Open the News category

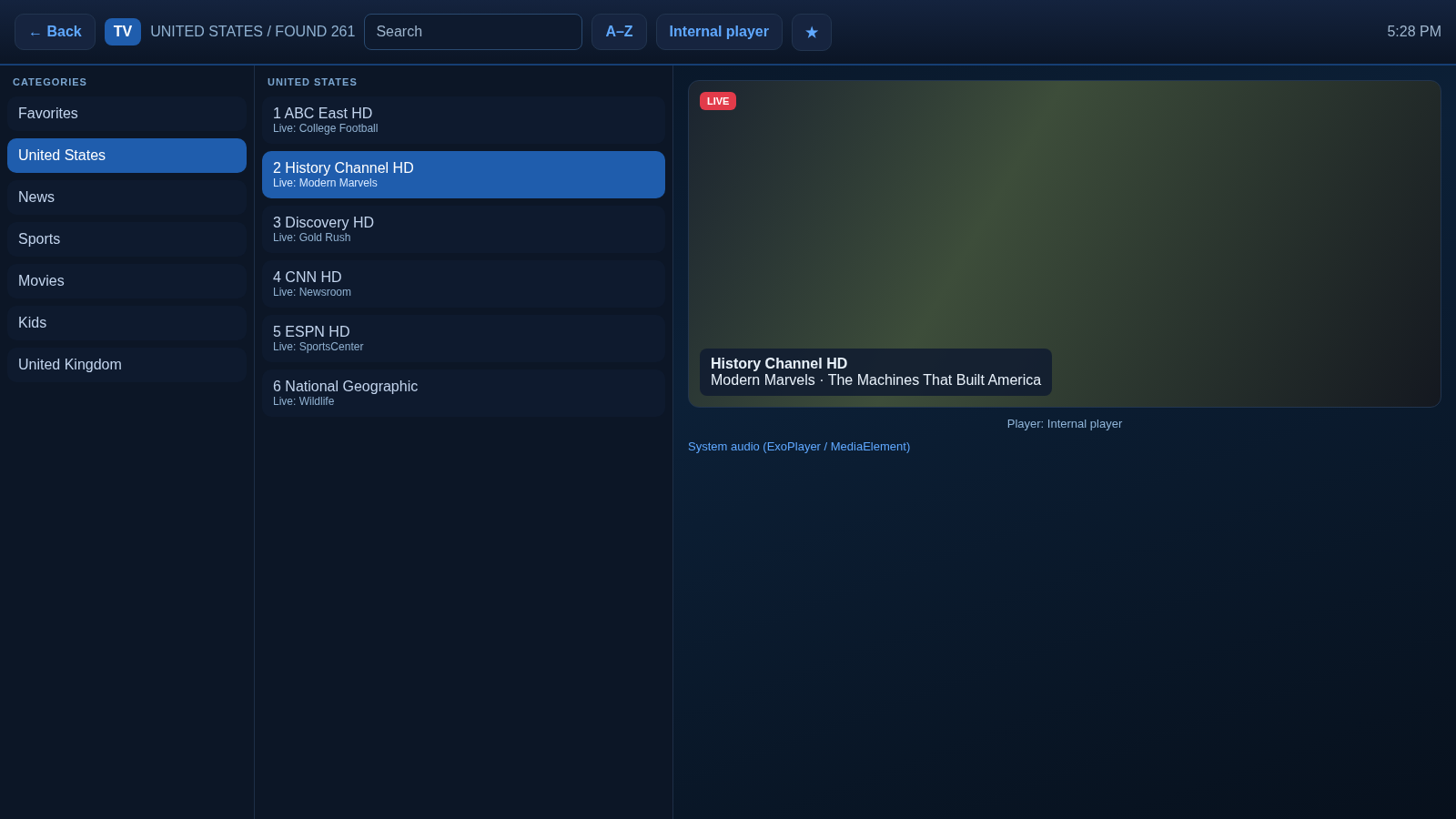coord(126,197)
